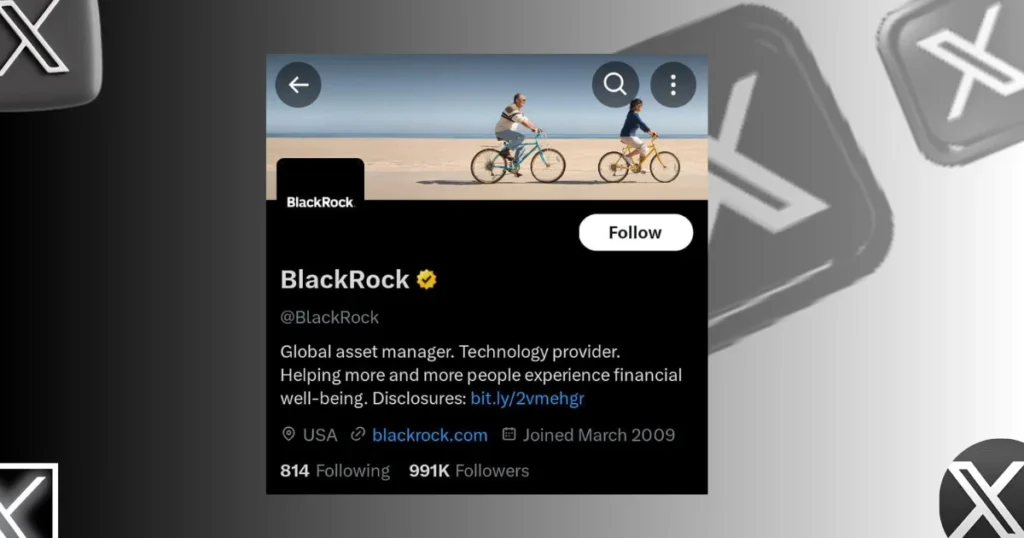Open search with the magnifier icon
Image resolution: width=1024 pixels, height=538 pixels.
click(x=615, y=84)
